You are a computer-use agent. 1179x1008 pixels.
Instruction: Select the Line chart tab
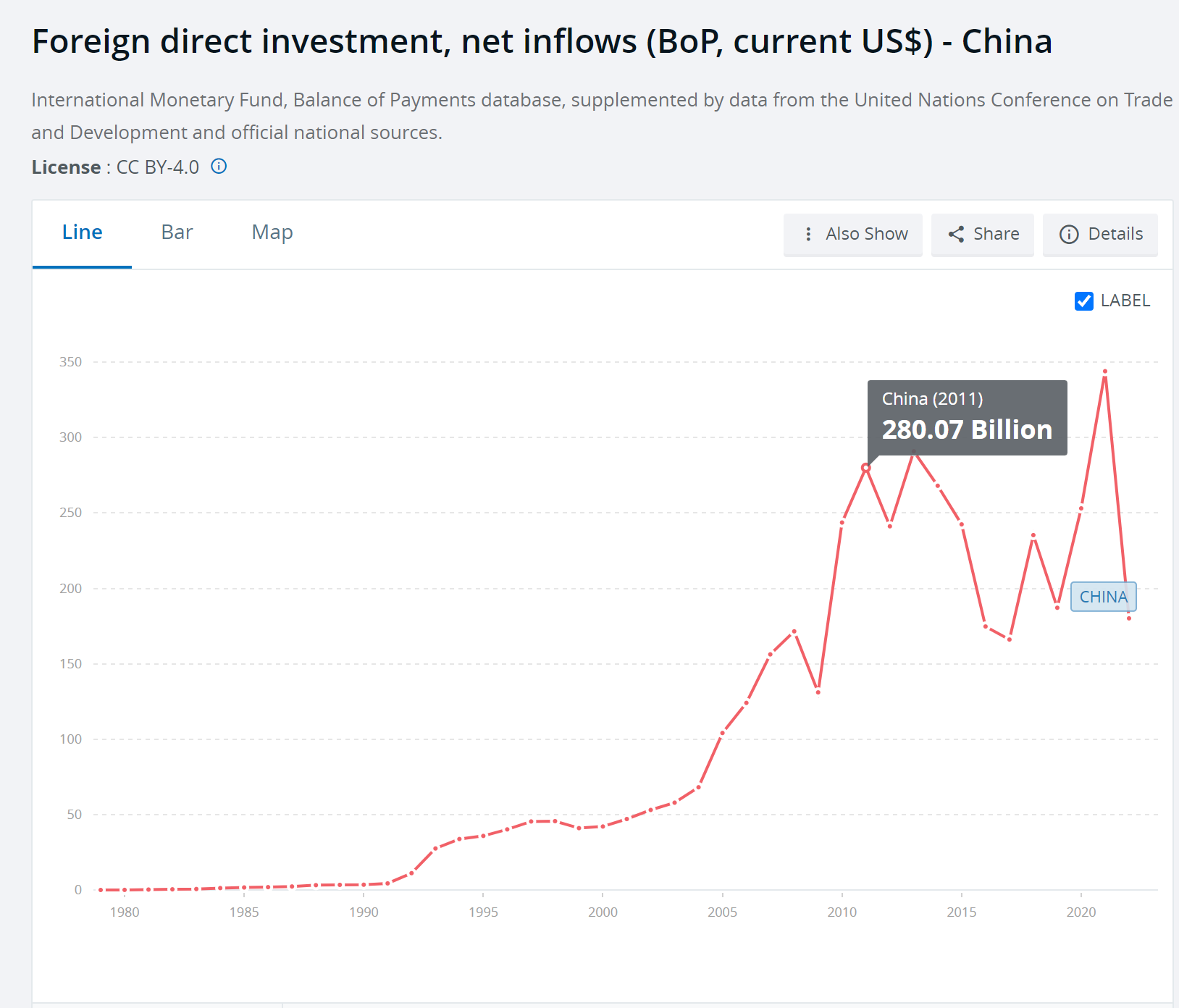click(83, 232)
